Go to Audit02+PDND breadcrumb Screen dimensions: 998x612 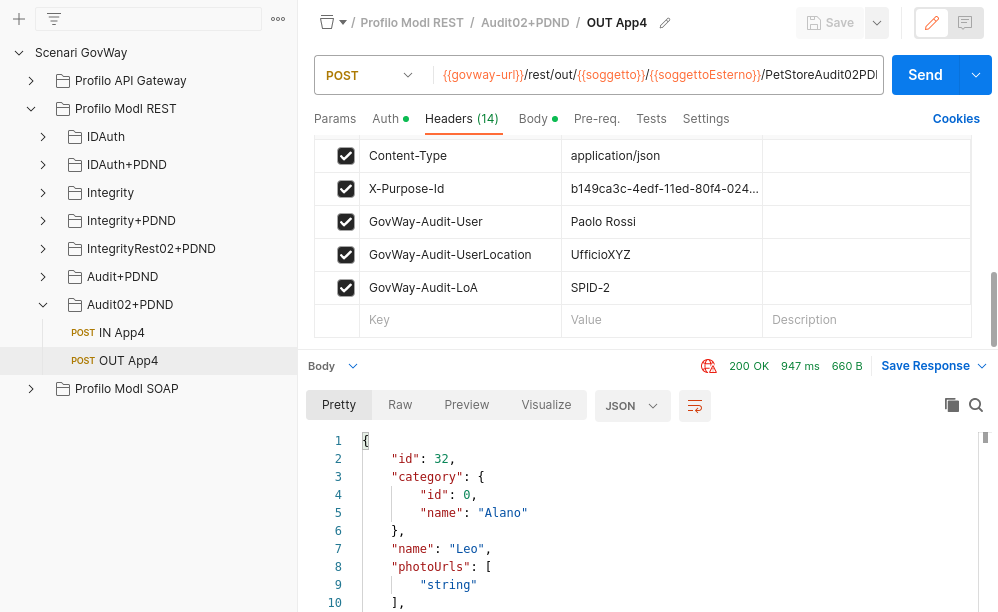click(x=525, y=23)
